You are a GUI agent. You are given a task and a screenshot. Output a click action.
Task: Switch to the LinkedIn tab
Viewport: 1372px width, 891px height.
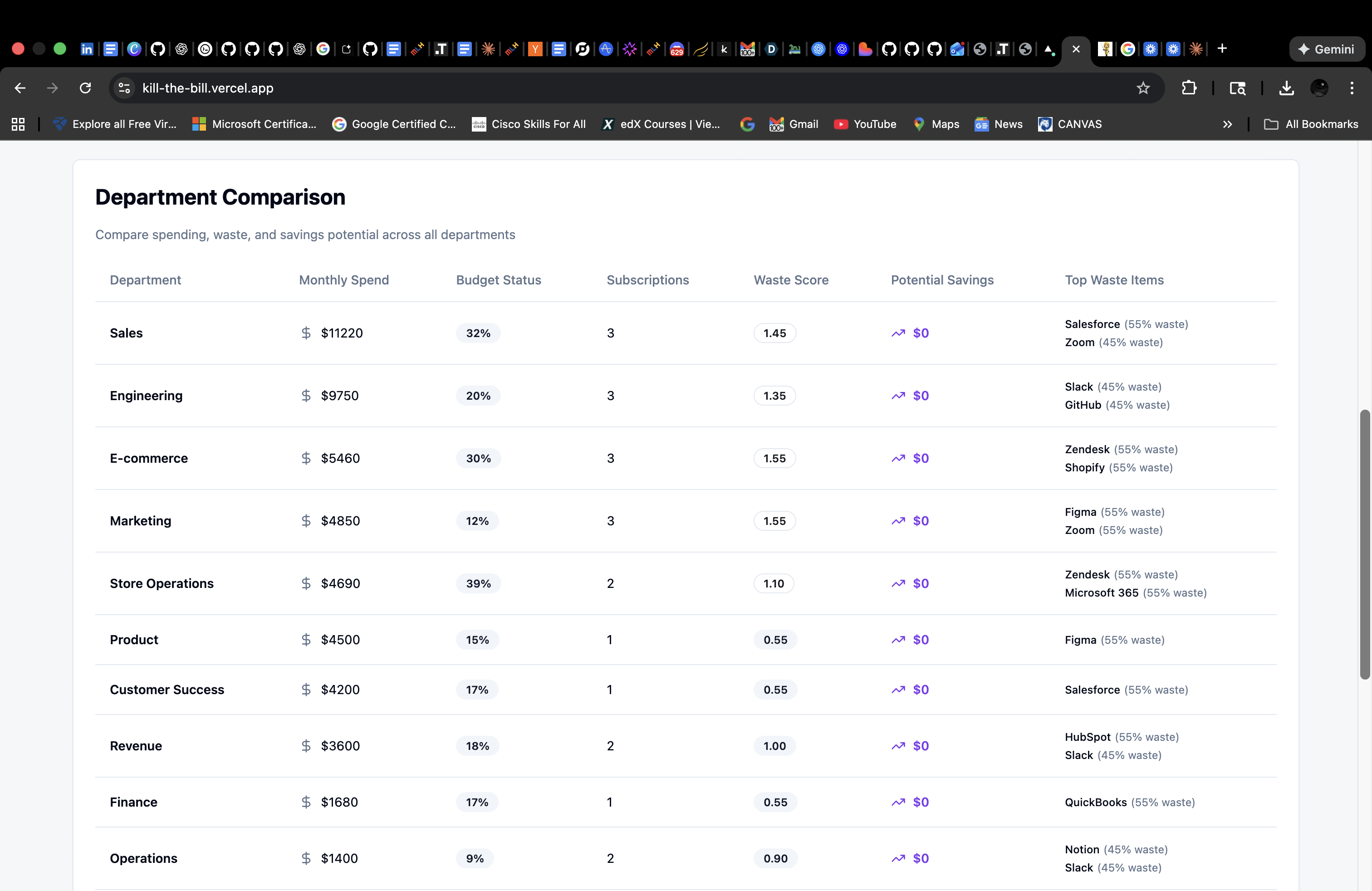87,49
